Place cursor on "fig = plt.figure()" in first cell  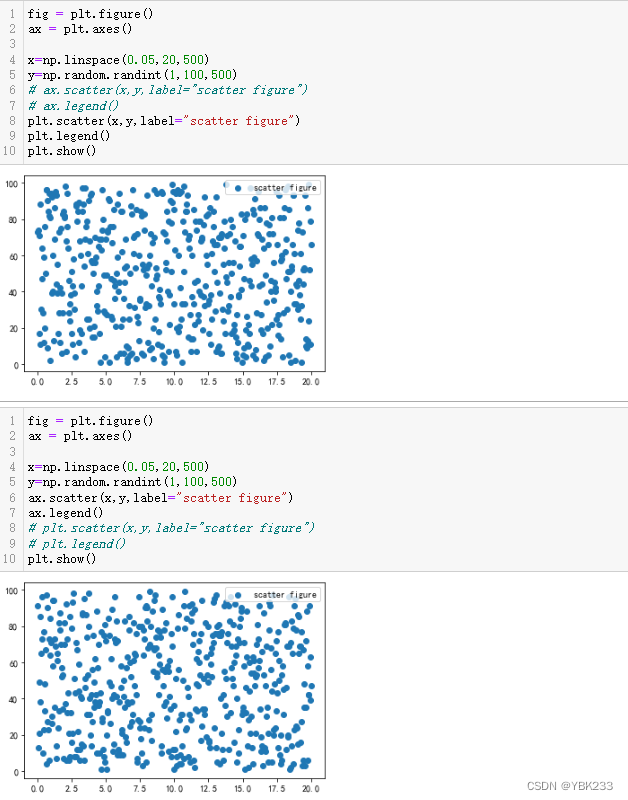[90, 14]
